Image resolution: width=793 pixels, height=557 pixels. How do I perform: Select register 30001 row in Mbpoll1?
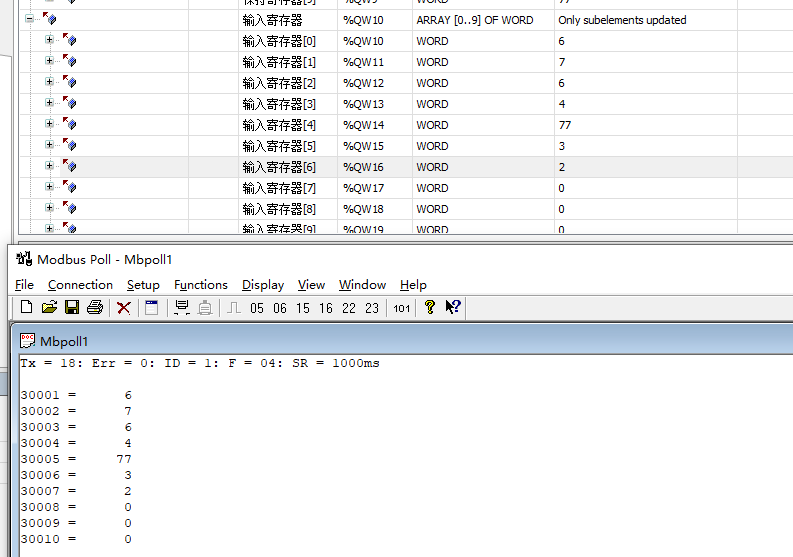click(76, 395)
